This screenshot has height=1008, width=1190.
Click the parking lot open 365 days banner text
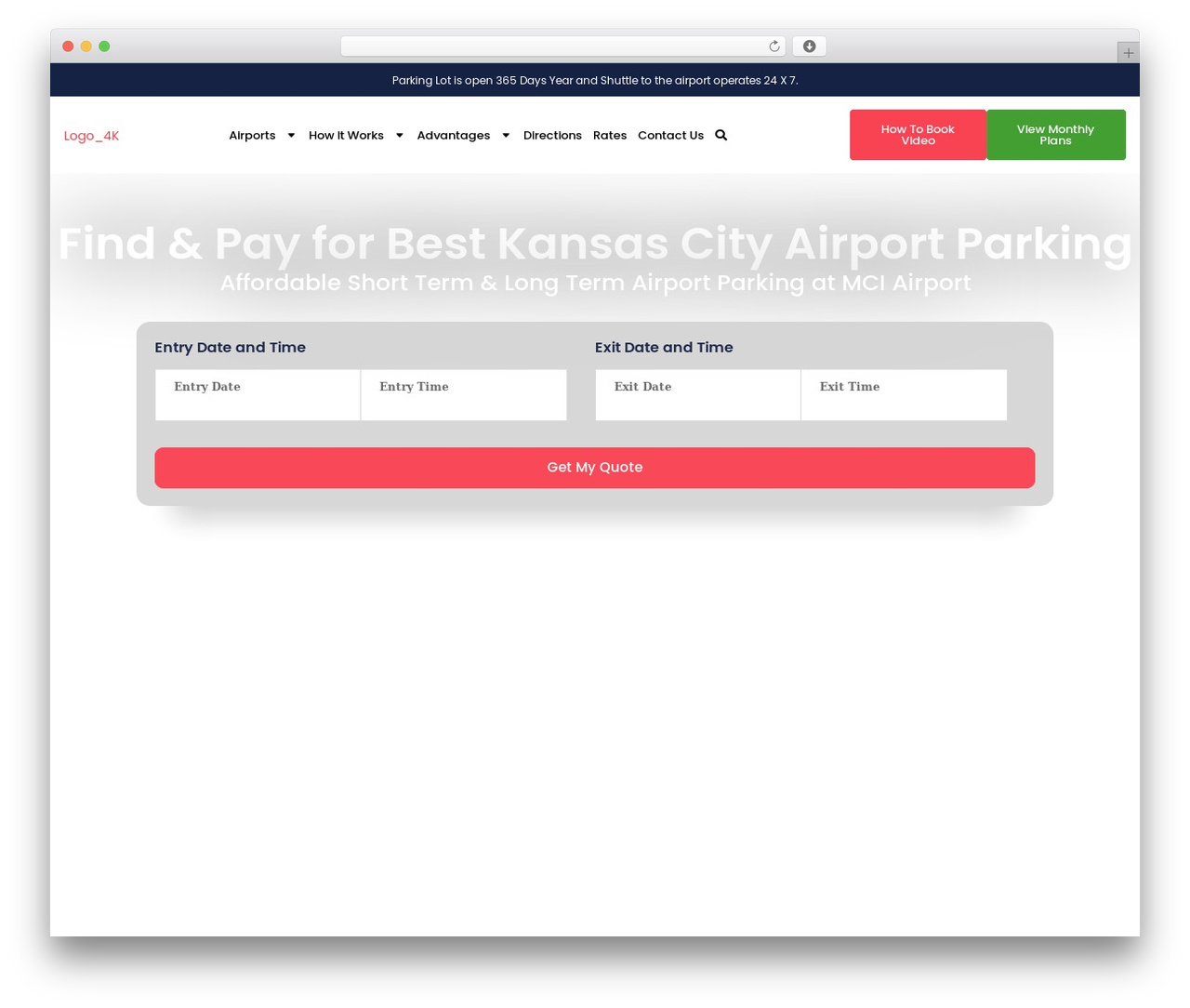tap(595, 81)
